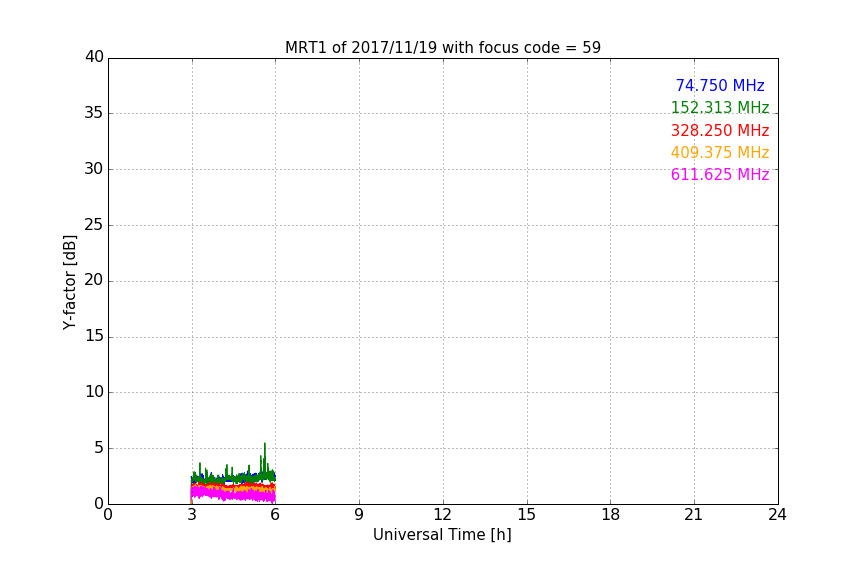Select the magenta 611.625 MHz legend label
The height and width of the screenshot is (576, 864).
[x=720, y=174]
